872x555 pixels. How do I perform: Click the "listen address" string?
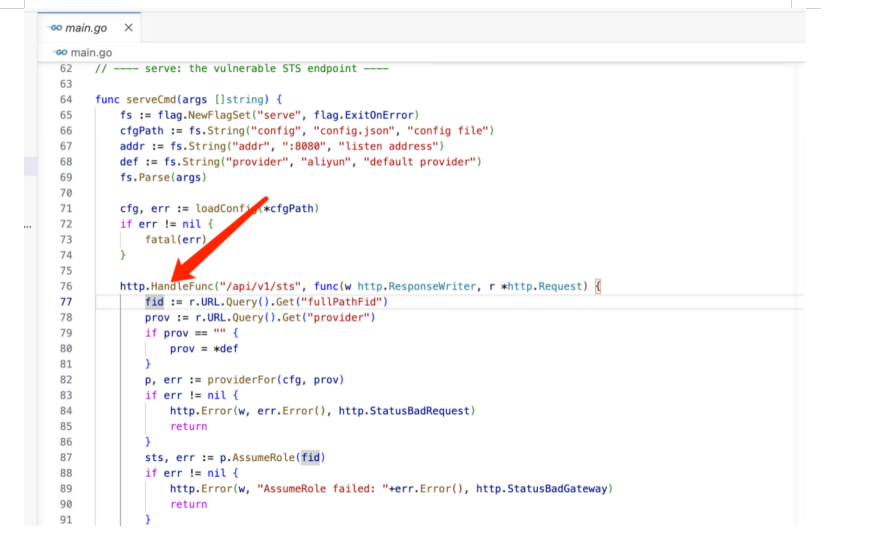(x=388, y=146)
